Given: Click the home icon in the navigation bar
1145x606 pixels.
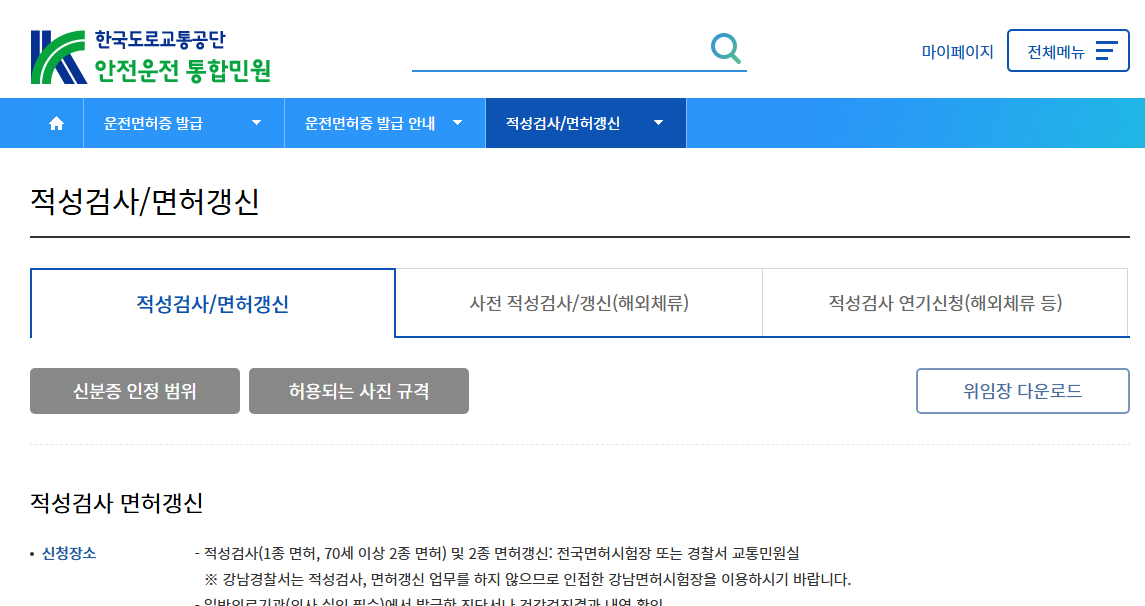Looking at the screenshot, I should pyautogui.click(x=55, y=122).
